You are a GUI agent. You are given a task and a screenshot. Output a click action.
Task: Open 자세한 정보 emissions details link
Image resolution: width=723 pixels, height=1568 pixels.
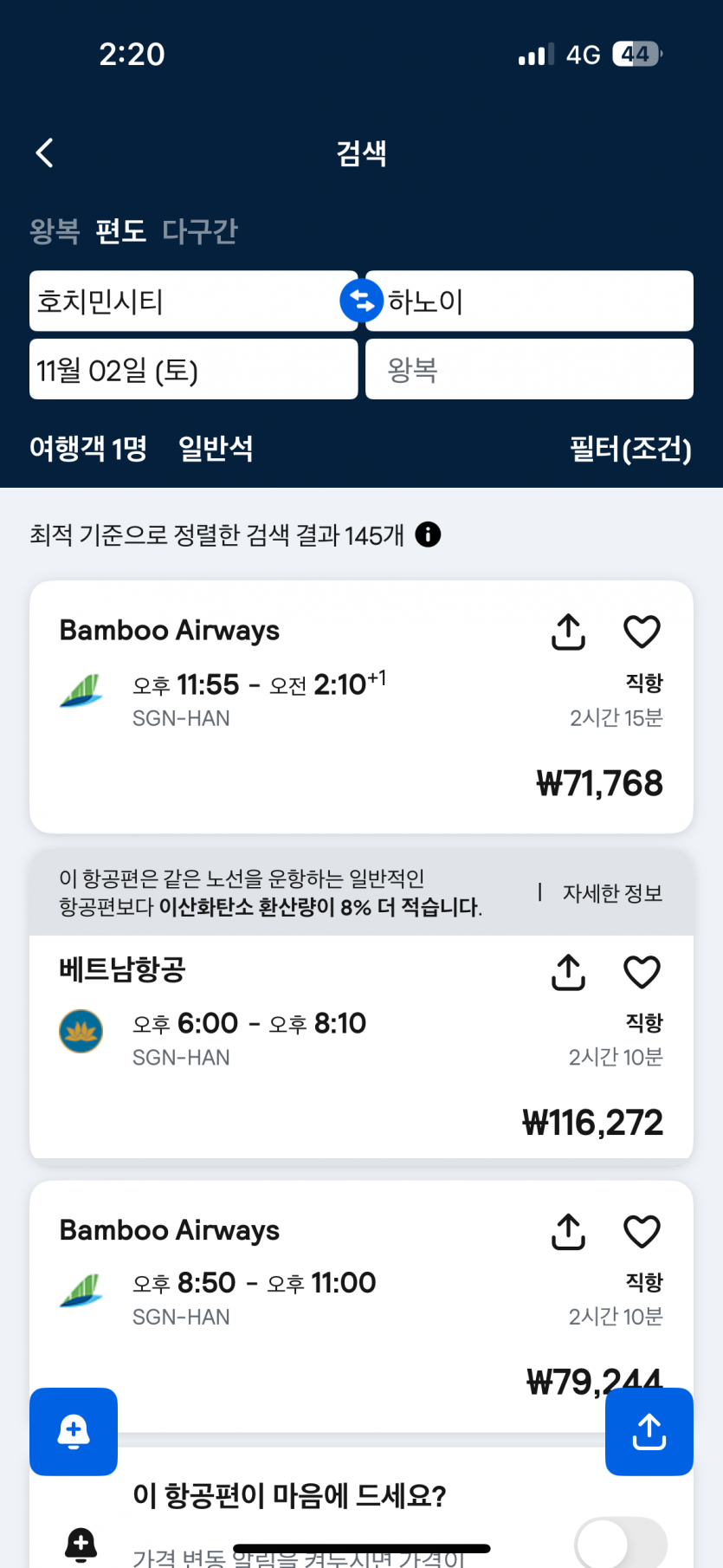[612, 893]
